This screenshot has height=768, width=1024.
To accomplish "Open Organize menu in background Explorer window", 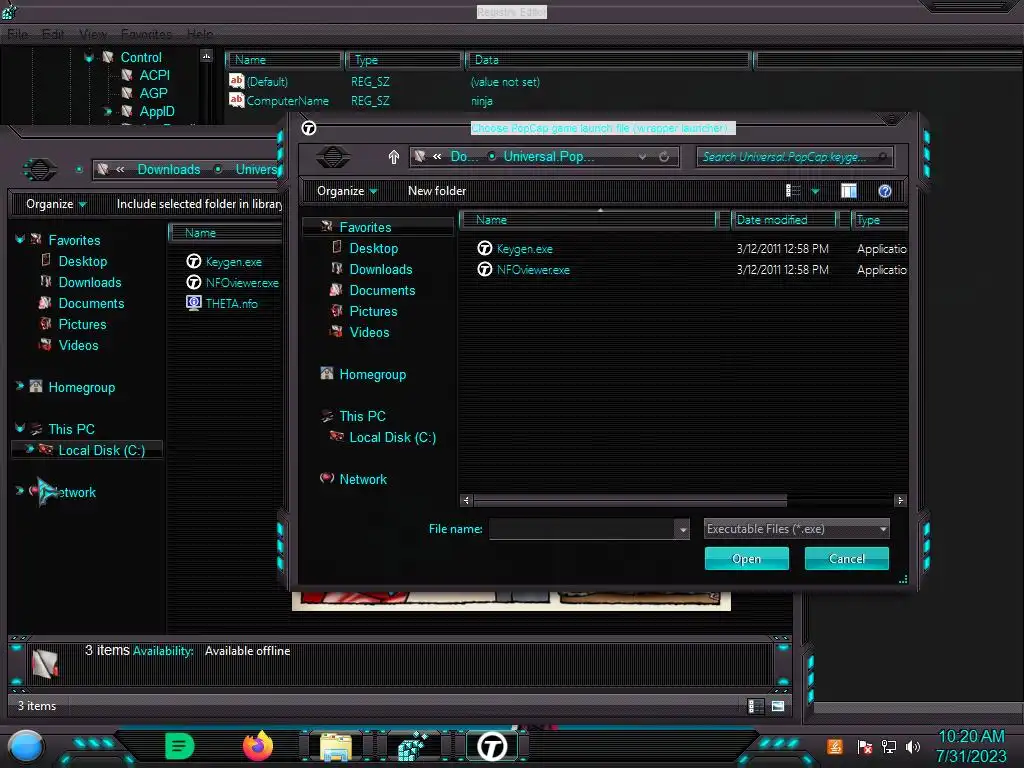I will [x=56, y=204].
